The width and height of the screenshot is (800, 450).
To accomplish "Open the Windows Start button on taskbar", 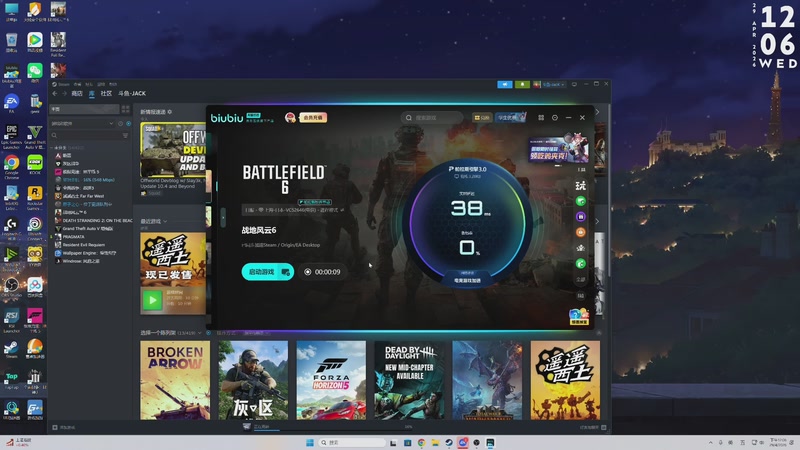I will pyautogui.click(x=310, y=442).
